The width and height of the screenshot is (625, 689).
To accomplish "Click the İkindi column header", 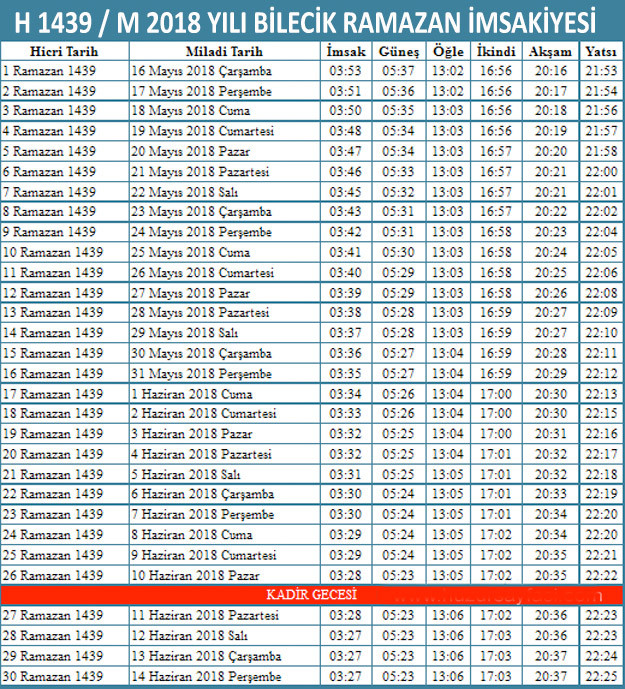I will pyautogui.click(x=496, y=51).
